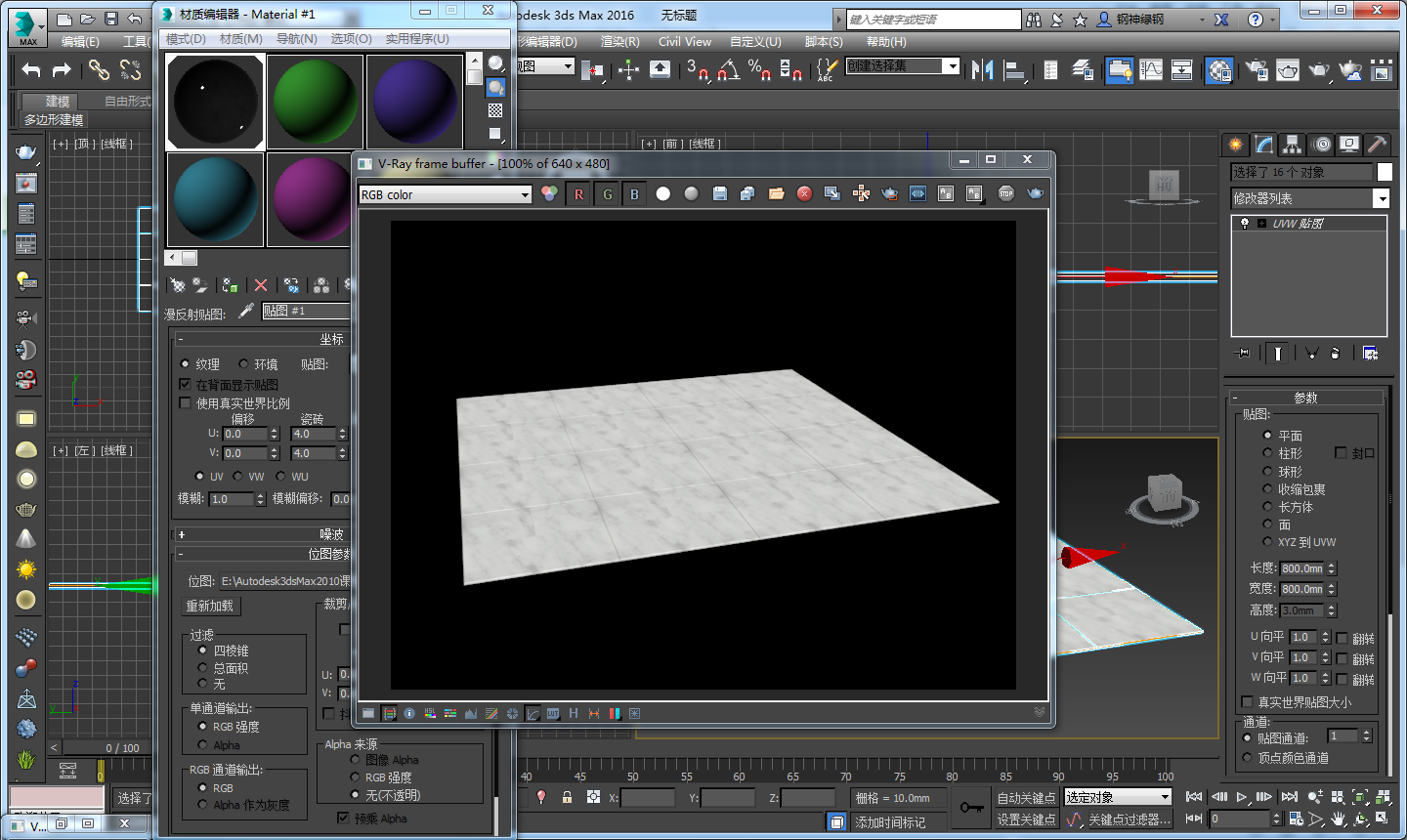This screenshot has height=840, width=1407.
Task: Open 修改器列表 dropdown
Action: coord(1310,198)
